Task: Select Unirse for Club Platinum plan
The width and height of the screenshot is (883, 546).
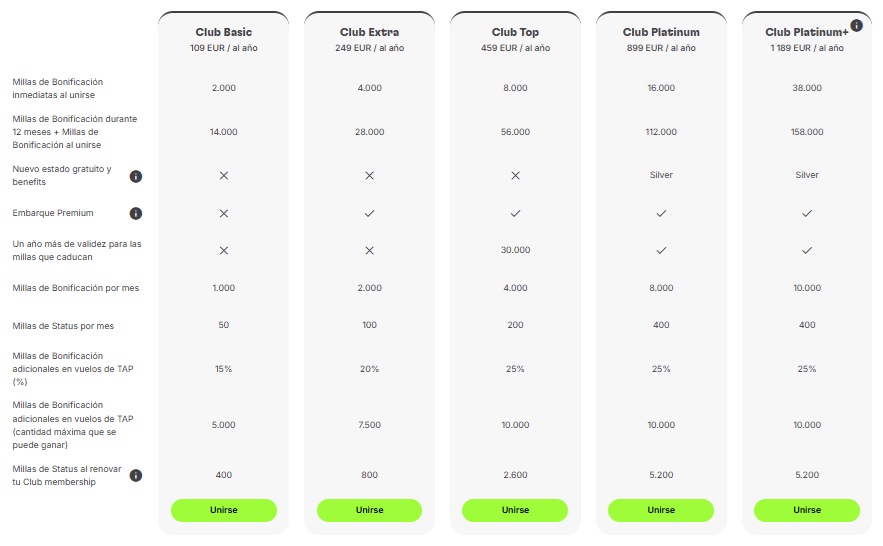Action: pos(661,510)
